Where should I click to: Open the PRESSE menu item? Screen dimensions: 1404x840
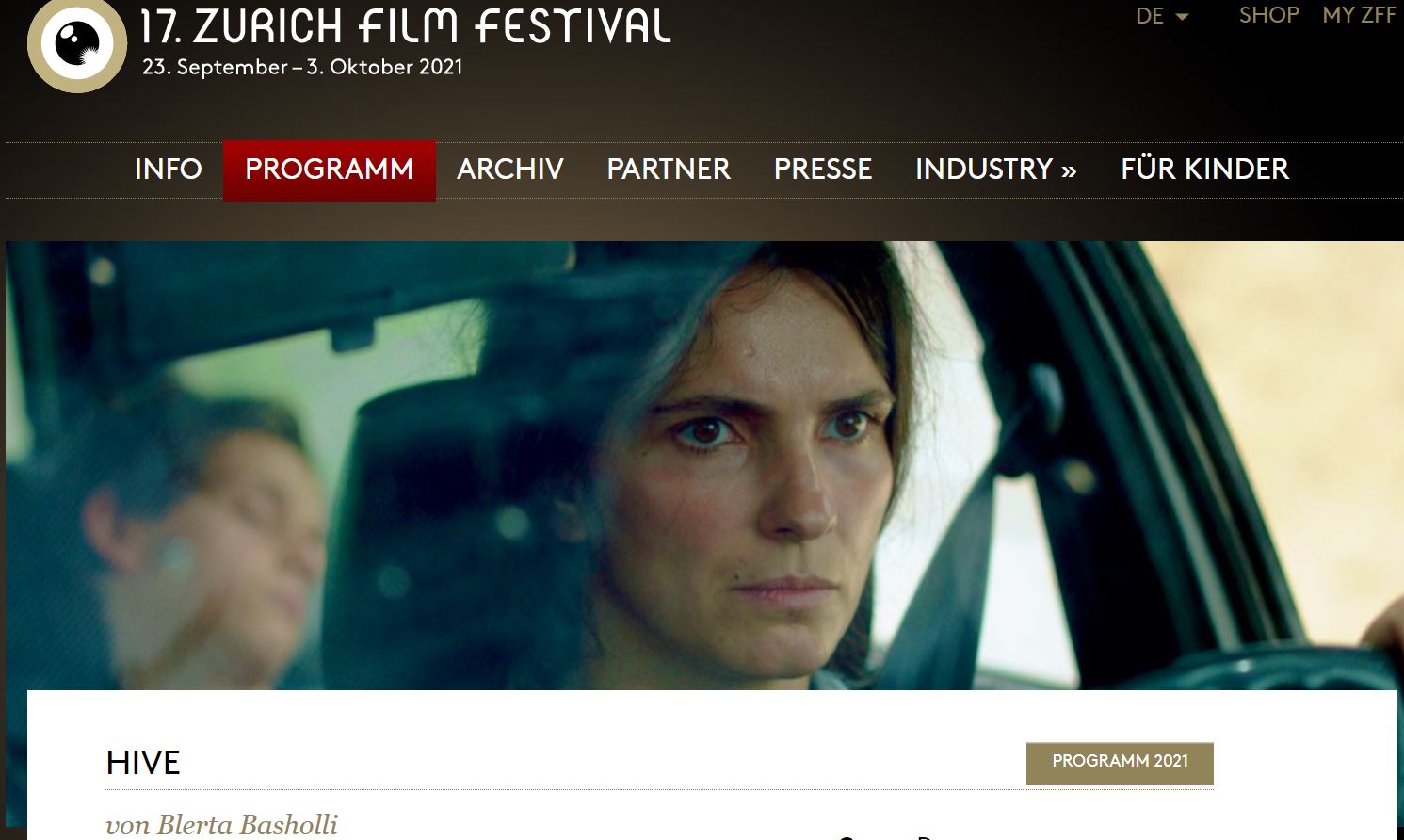click(823, 170)
